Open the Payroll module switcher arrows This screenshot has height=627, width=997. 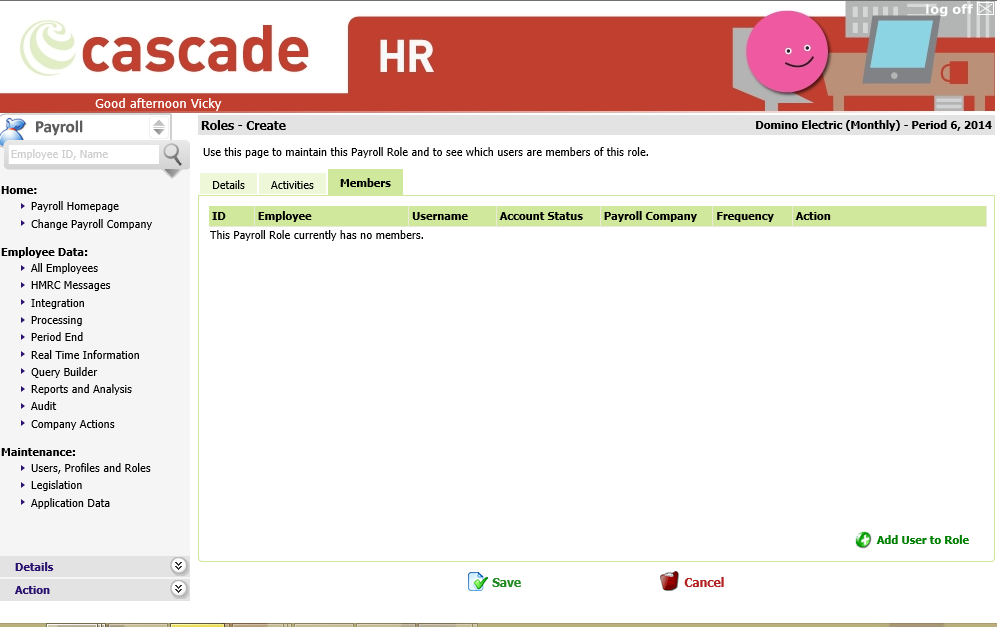pyautogui.click(x=159, y=127)
